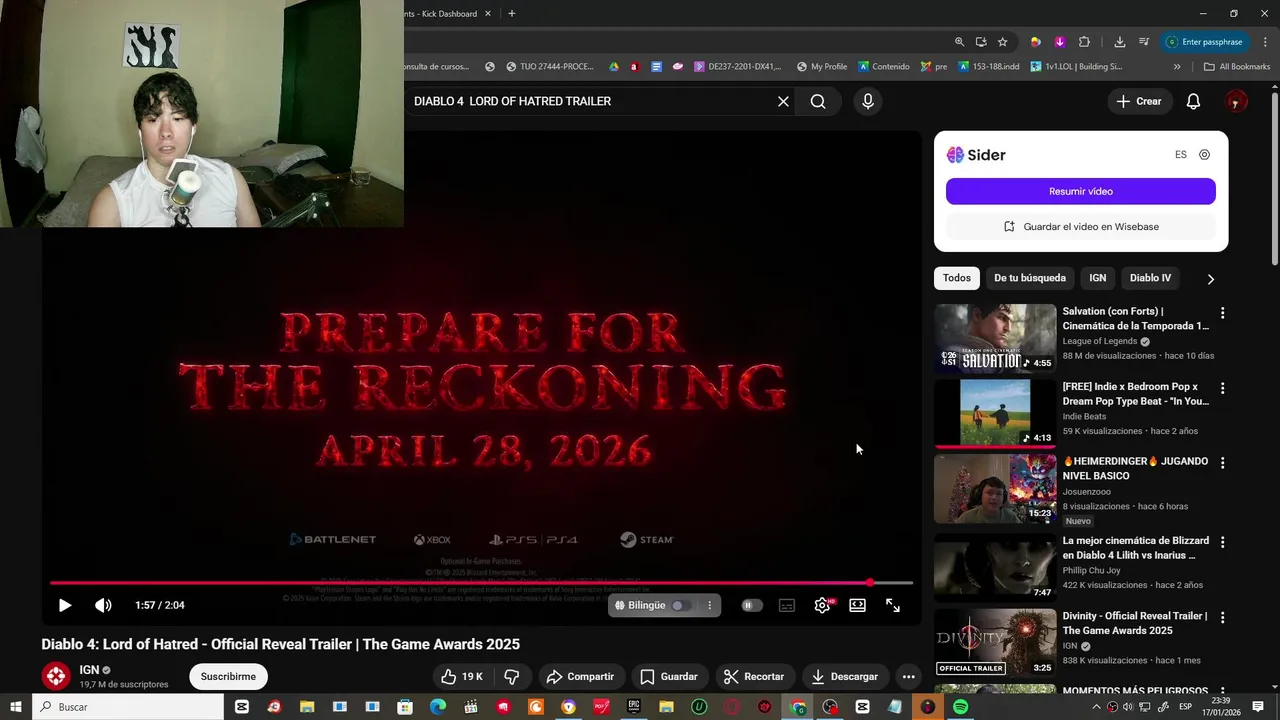Open the Contenido bookmark
This screenshot has width=1280, height=720.
883,67
